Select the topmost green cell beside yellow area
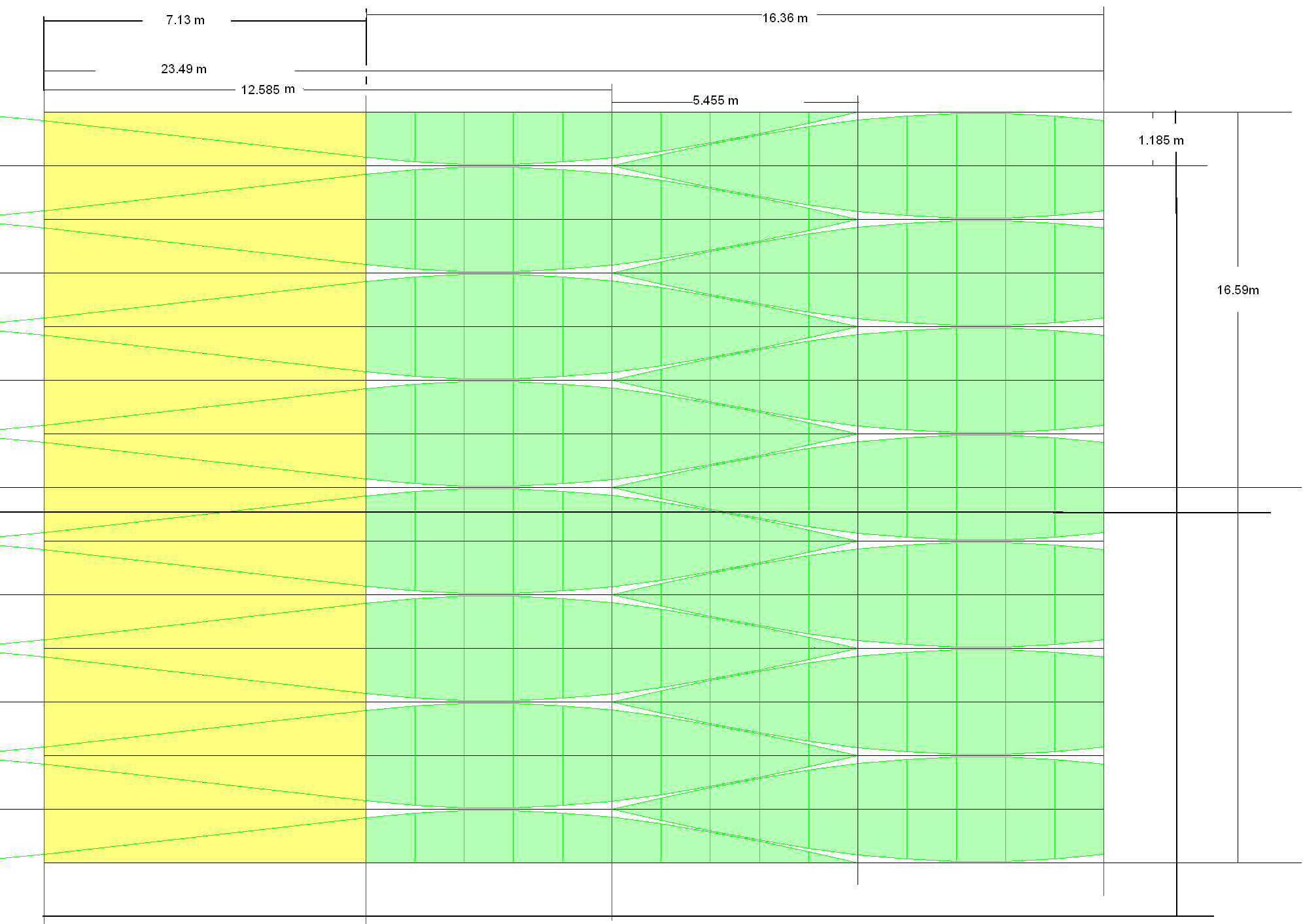The height and width of the screenshot is (924, 1303). (x=391, y=134)
